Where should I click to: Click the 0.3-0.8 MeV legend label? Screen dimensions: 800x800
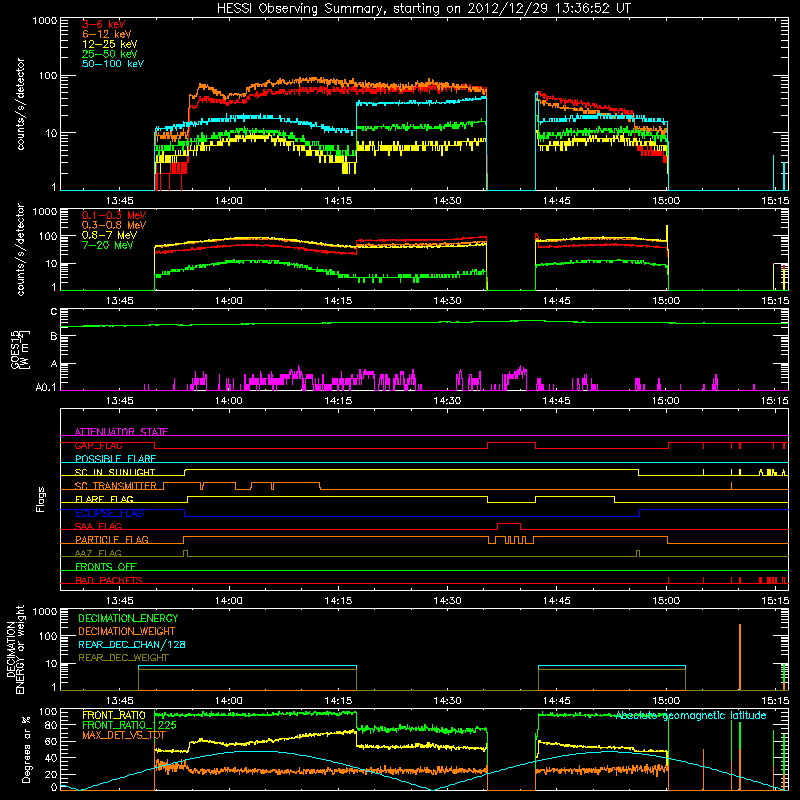click(x=114, y=225)
